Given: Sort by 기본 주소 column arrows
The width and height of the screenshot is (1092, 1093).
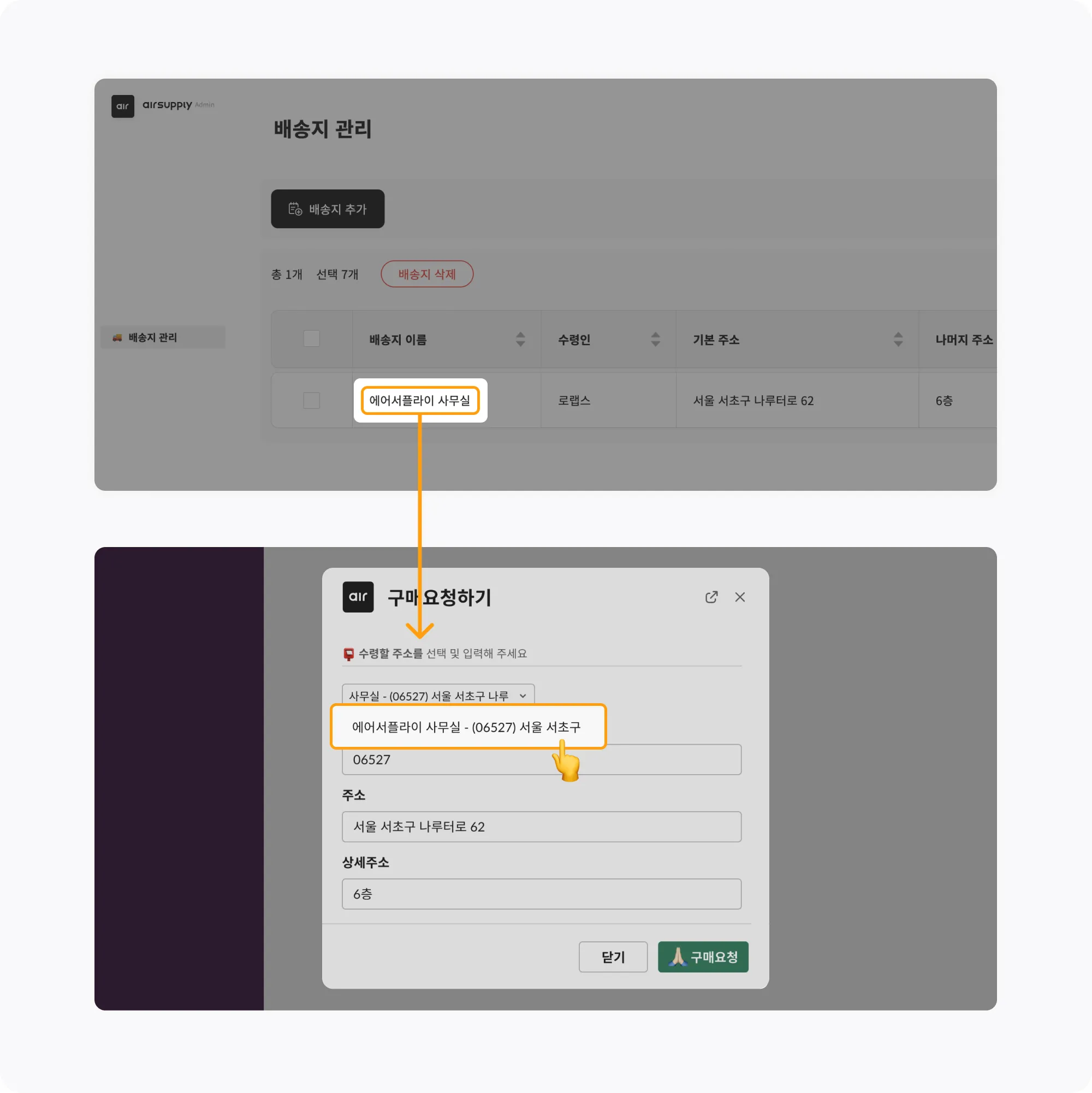Looking at the screenshot, I should [898, 340].
